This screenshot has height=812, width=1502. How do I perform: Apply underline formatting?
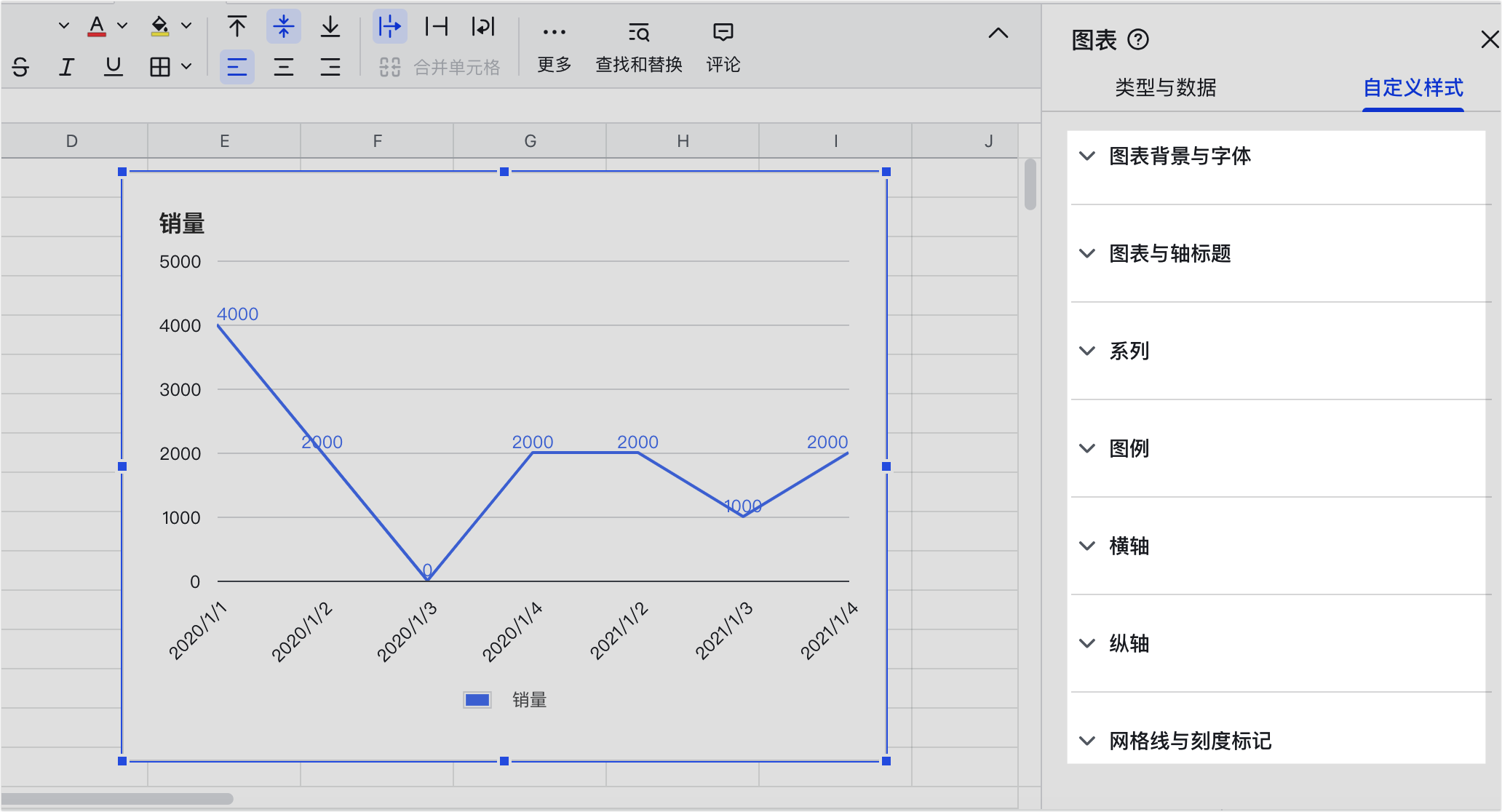[113, 67]
